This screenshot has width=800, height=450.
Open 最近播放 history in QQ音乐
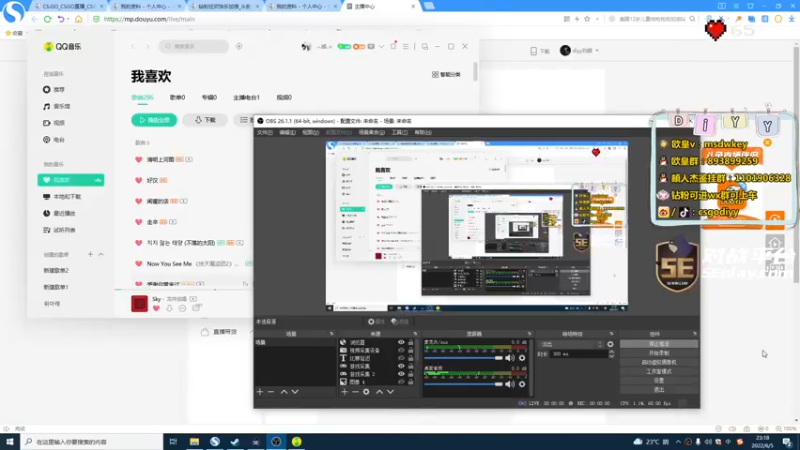tap(59, 213)
